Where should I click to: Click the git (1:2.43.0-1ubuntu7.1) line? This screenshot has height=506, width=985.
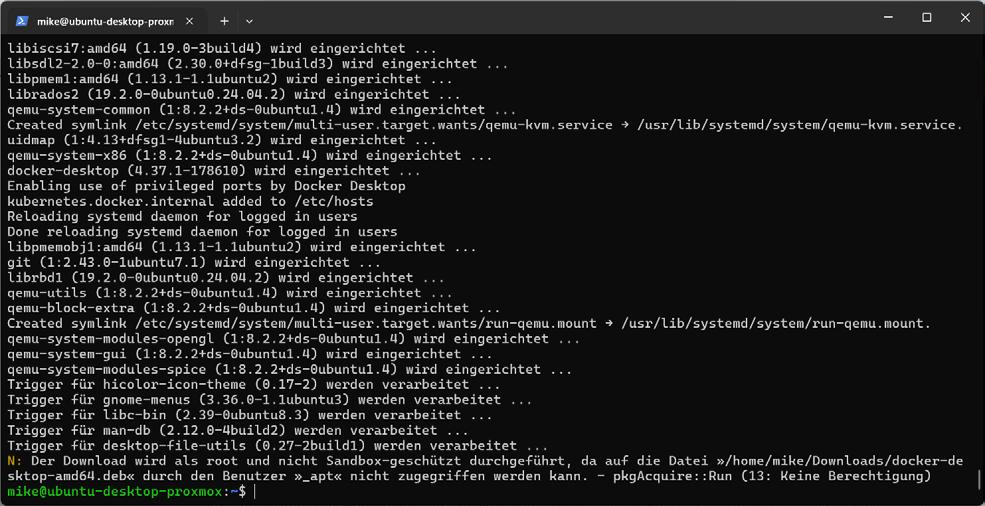point(193,262)
